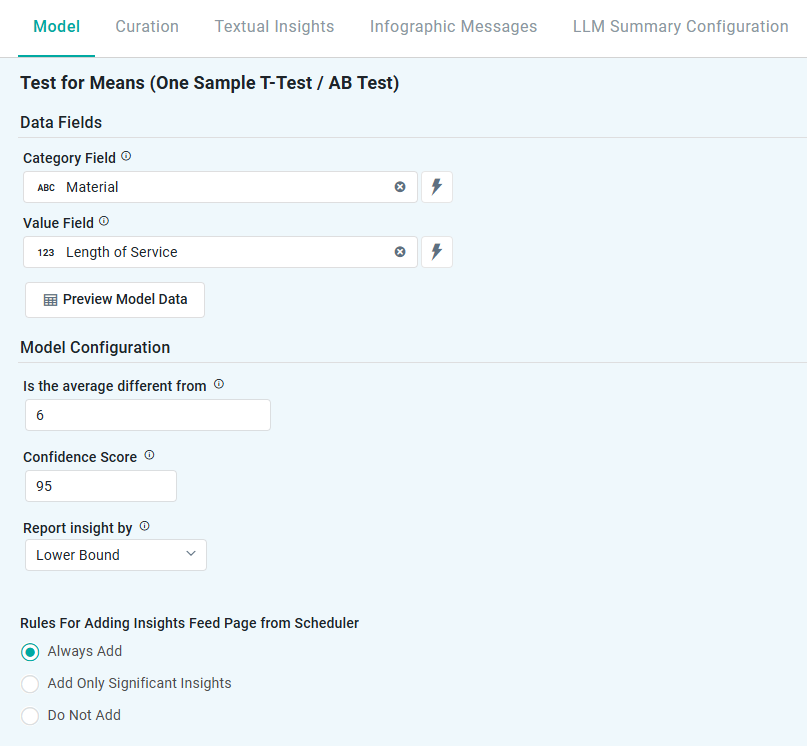The height and width of the screenshot is (746, 807).
Task: Click info icon beside 'Is the average different from'
Action: pos(219,385)
